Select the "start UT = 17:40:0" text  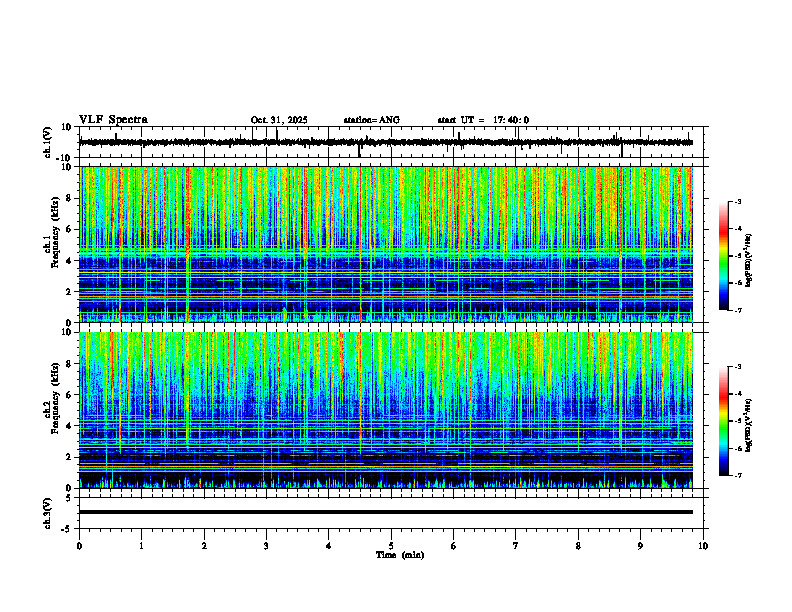[x=483, y=120]
